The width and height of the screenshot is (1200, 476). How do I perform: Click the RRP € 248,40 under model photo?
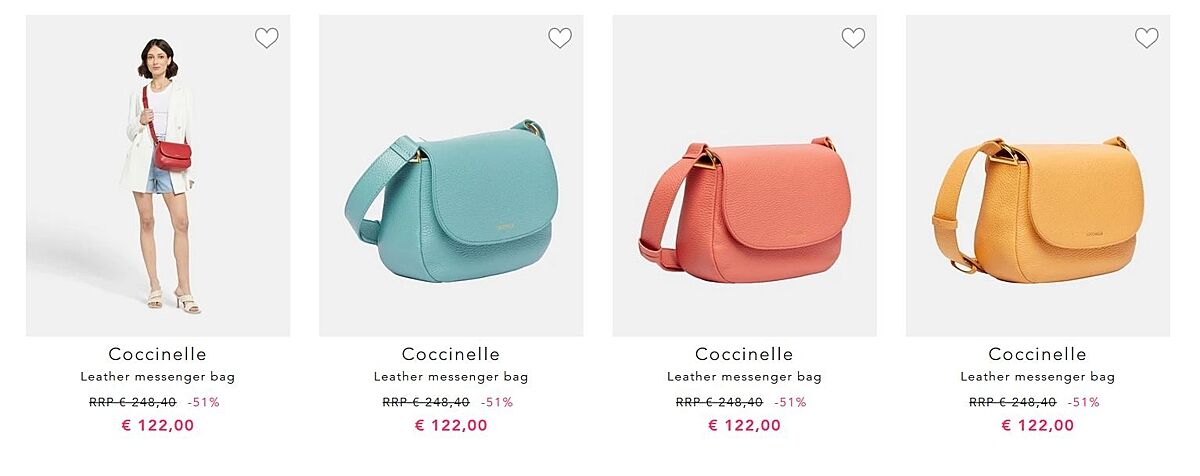132,402
